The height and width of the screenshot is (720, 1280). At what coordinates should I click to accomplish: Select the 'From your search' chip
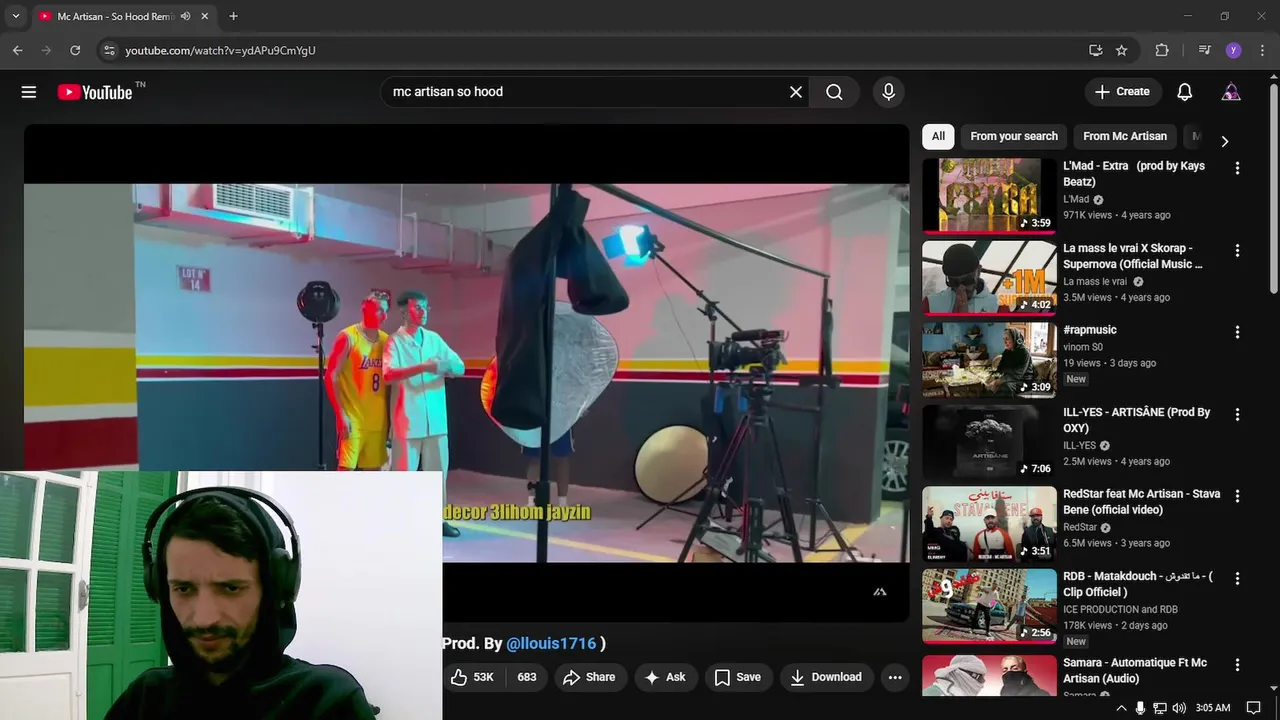click(x=1014, y=136)
